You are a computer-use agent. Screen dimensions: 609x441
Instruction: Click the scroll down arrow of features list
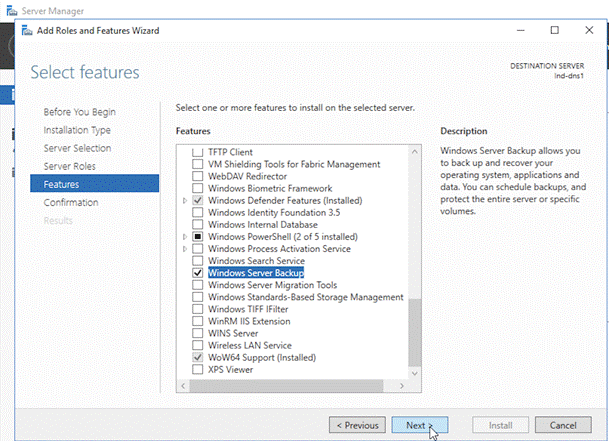point(414,373)
